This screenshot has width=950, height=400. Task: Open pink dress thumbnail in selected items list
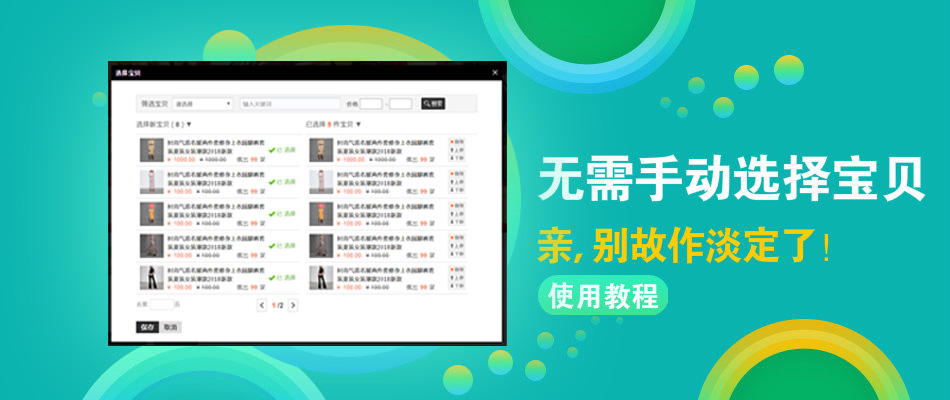pyautogui.click(x=321, y=182)
